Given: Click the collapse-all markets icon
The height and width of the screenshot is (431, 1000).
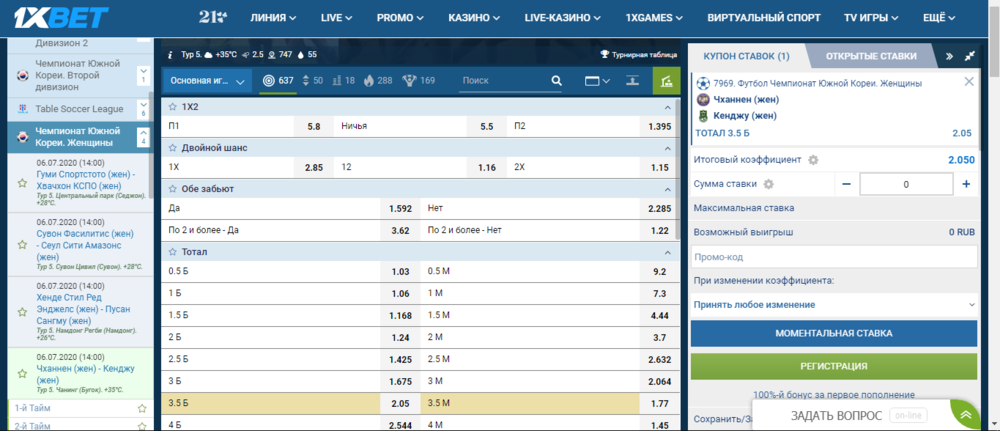Looking at the screenshot, I should (632, 81).
